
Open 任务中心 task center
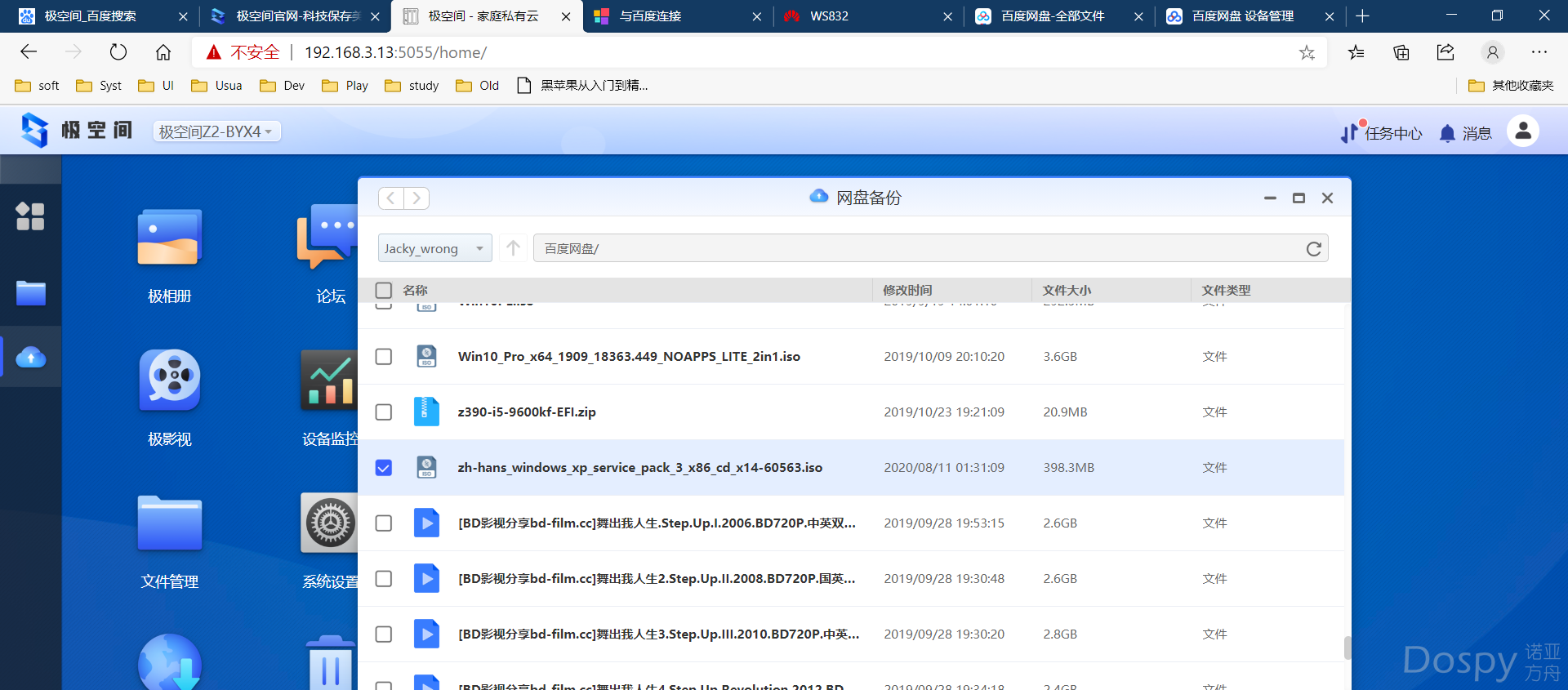(1382, 133)
